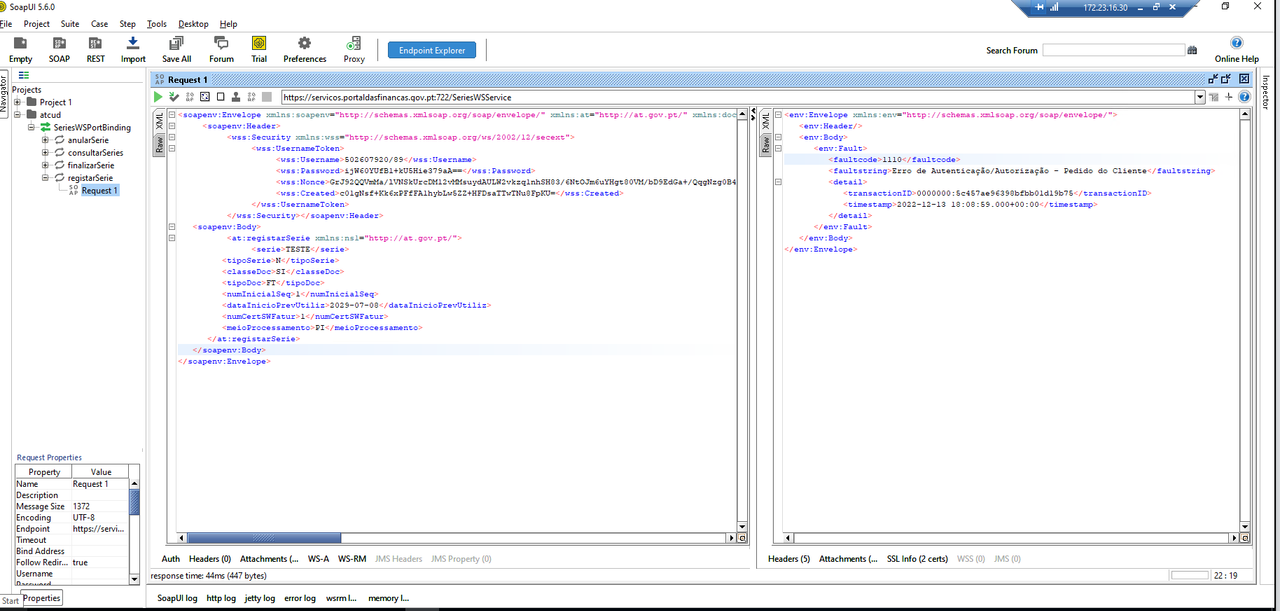Screen dimensions: 1280x611
Task: Switch response view to Raw tab
Action: click(765, 145)
